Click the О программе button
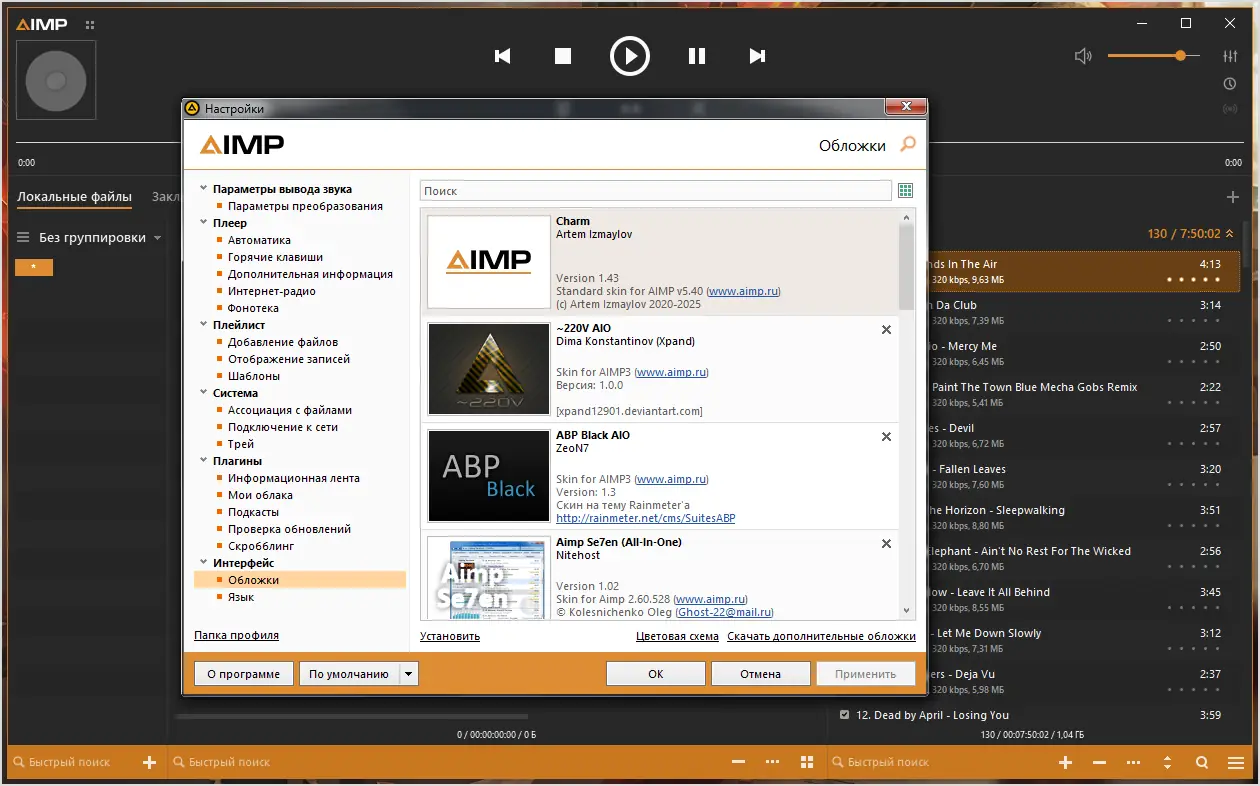The height and width of the screenshot is (786, 1260). [x=244, y=674]
